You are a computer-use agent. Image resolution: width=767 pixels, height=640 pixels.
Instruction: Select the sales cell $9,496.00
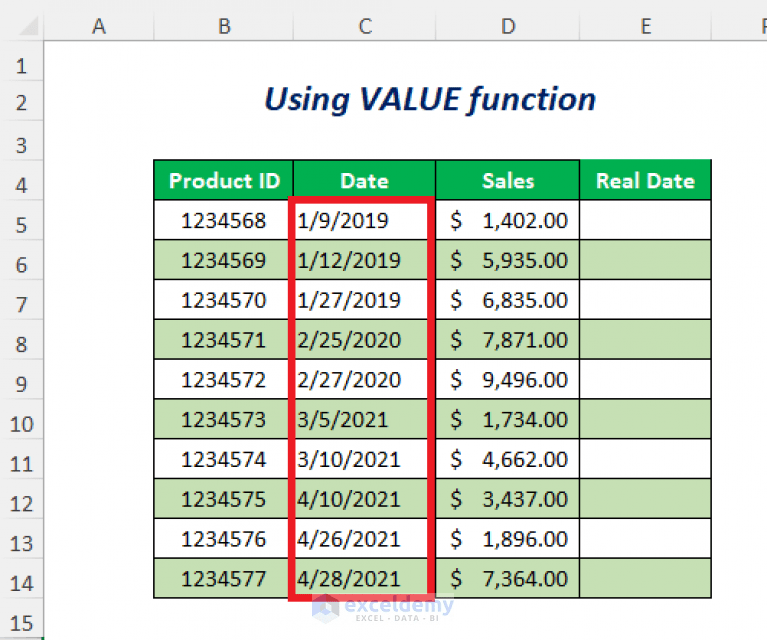508,379
